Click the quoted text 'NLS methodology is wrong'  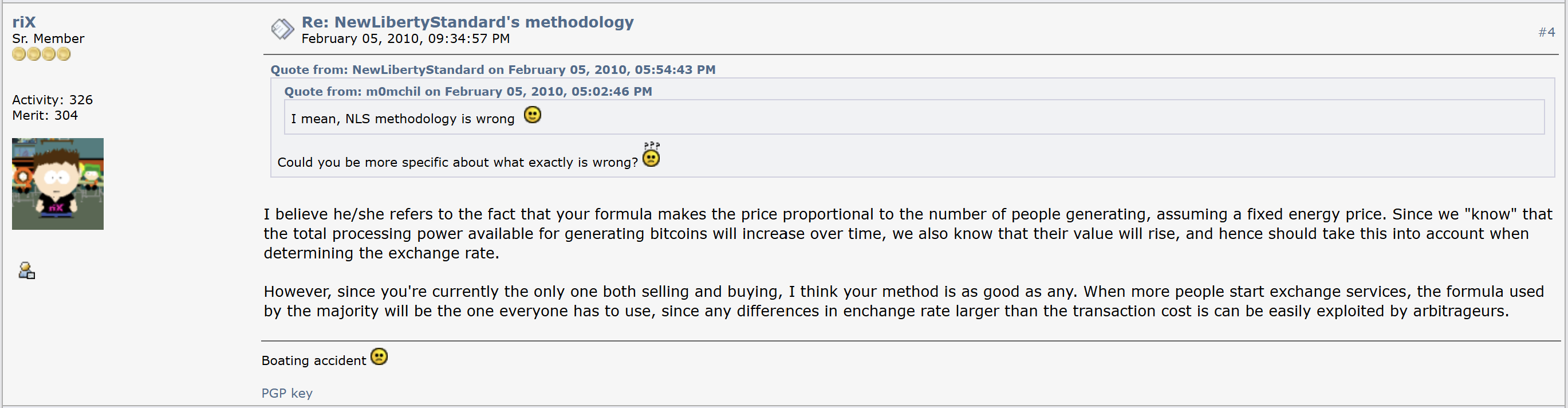coord(430,119)
